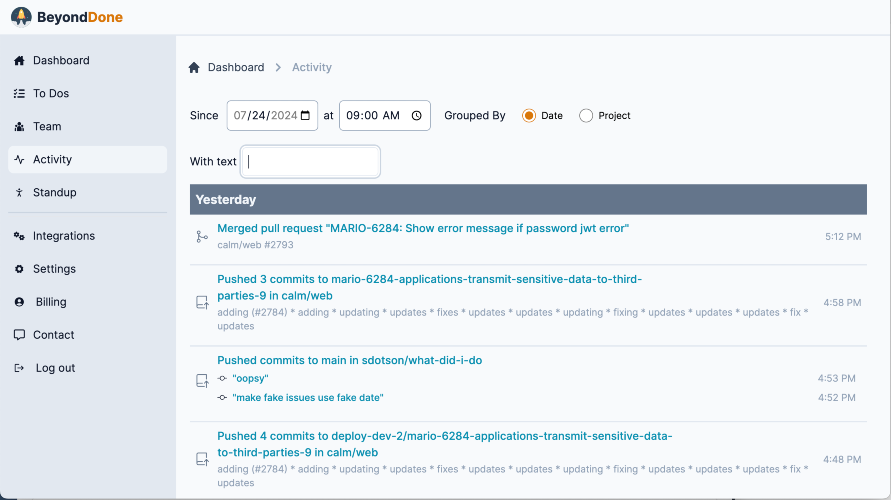This screenshot has height=500, width=891.
Task: Open the clock picker icon in time field
Action: [417, 115]
